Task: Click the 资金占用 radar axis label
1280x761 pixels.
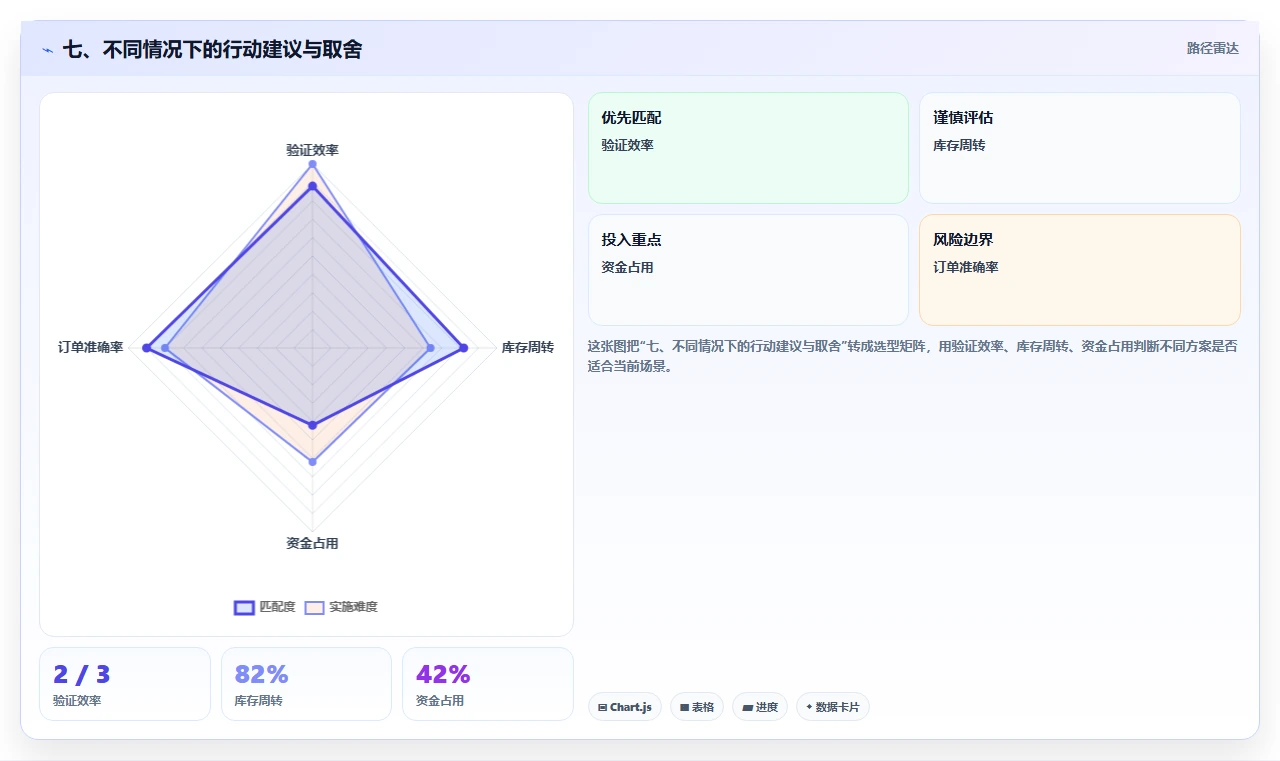Action: click(312, 543)
